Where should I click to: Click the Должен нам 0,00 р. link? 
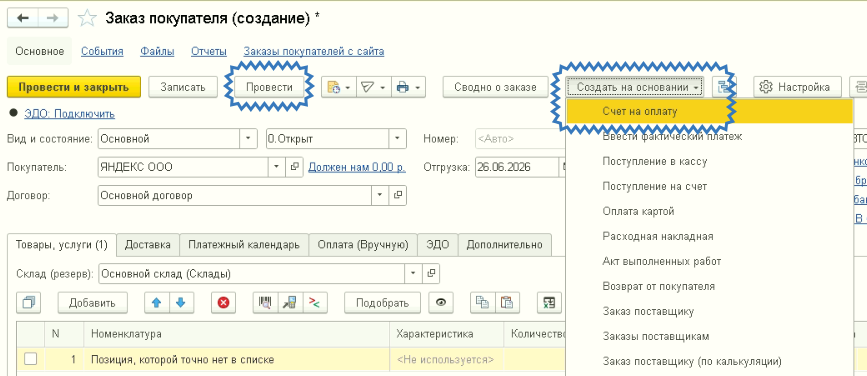click(357, 166)
